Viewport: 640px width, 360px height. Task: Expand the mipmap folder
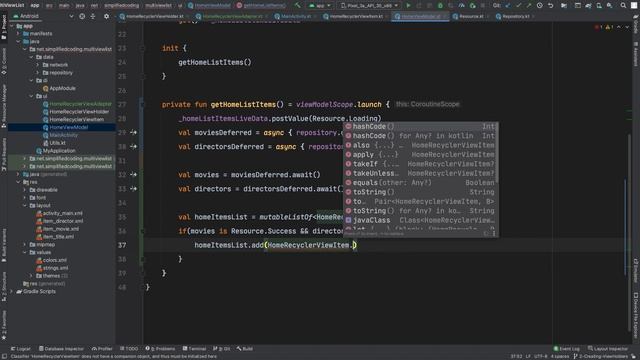(x=25, y=244)
